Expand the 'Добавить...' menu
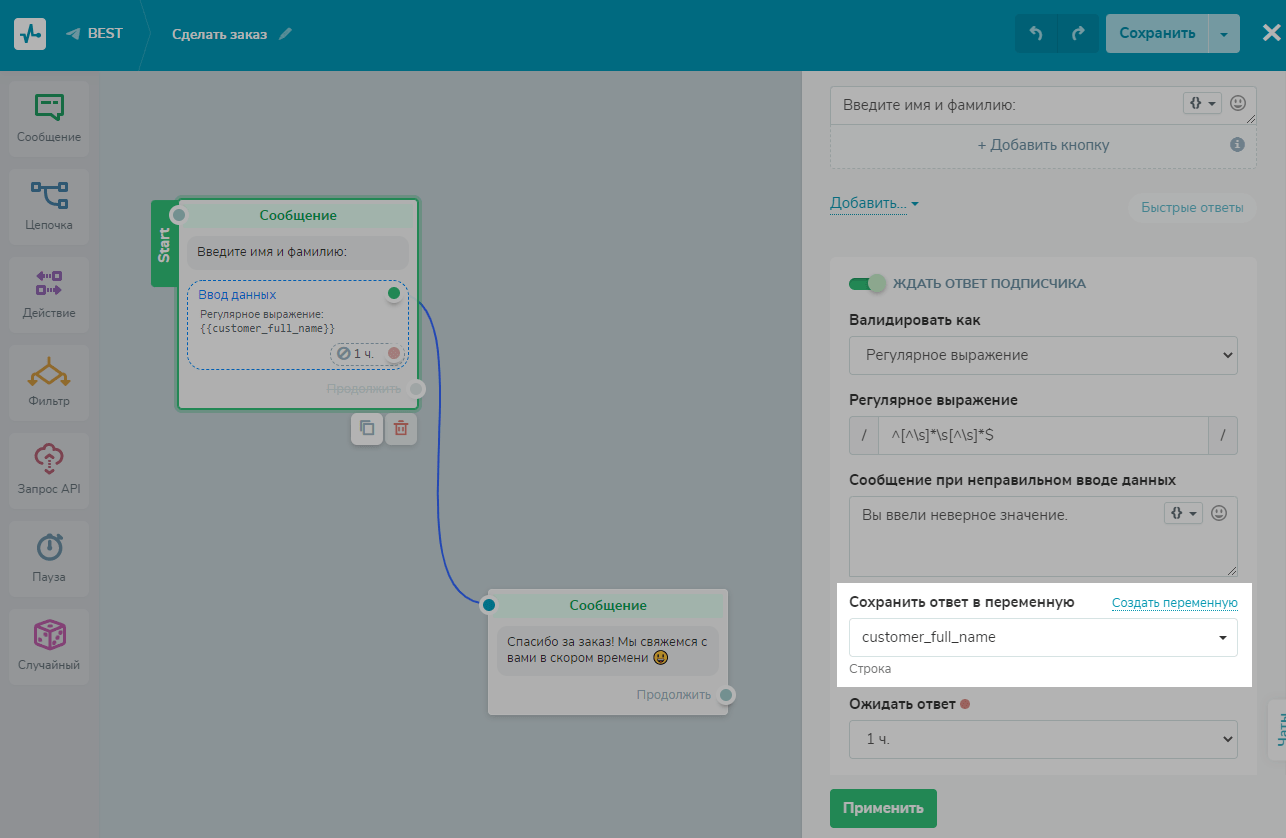 pyautogui.click(x=873, y=203)
